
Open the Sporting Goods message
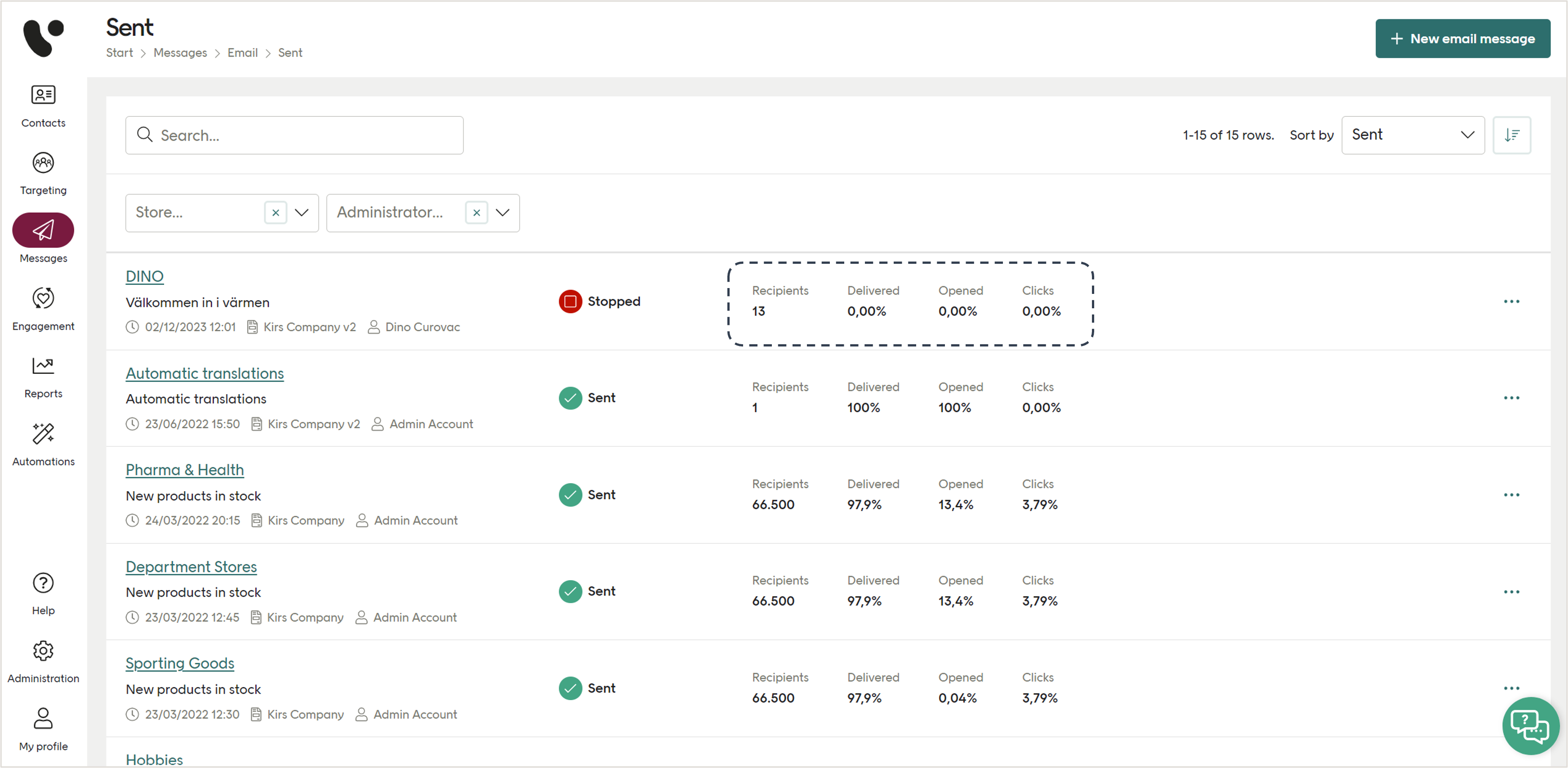coord(179,663)
